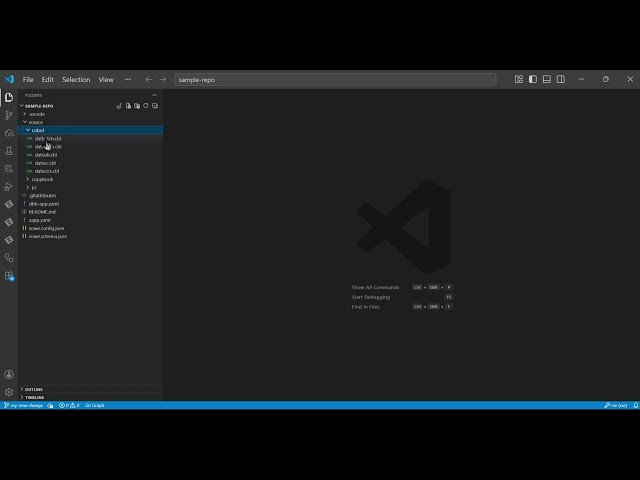Open the overflow menu ellipsis after View
The height and width of the screenshot is (480, 640).
(x=128, y=80)
